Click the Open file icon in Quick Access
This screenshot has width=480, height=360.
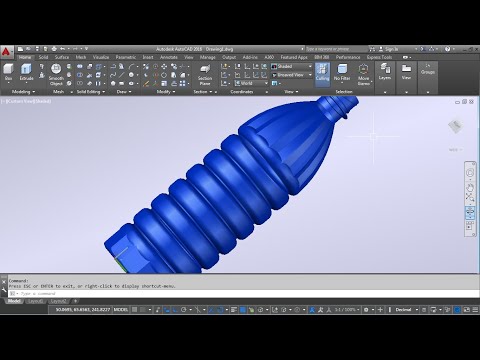click(28, 49)
